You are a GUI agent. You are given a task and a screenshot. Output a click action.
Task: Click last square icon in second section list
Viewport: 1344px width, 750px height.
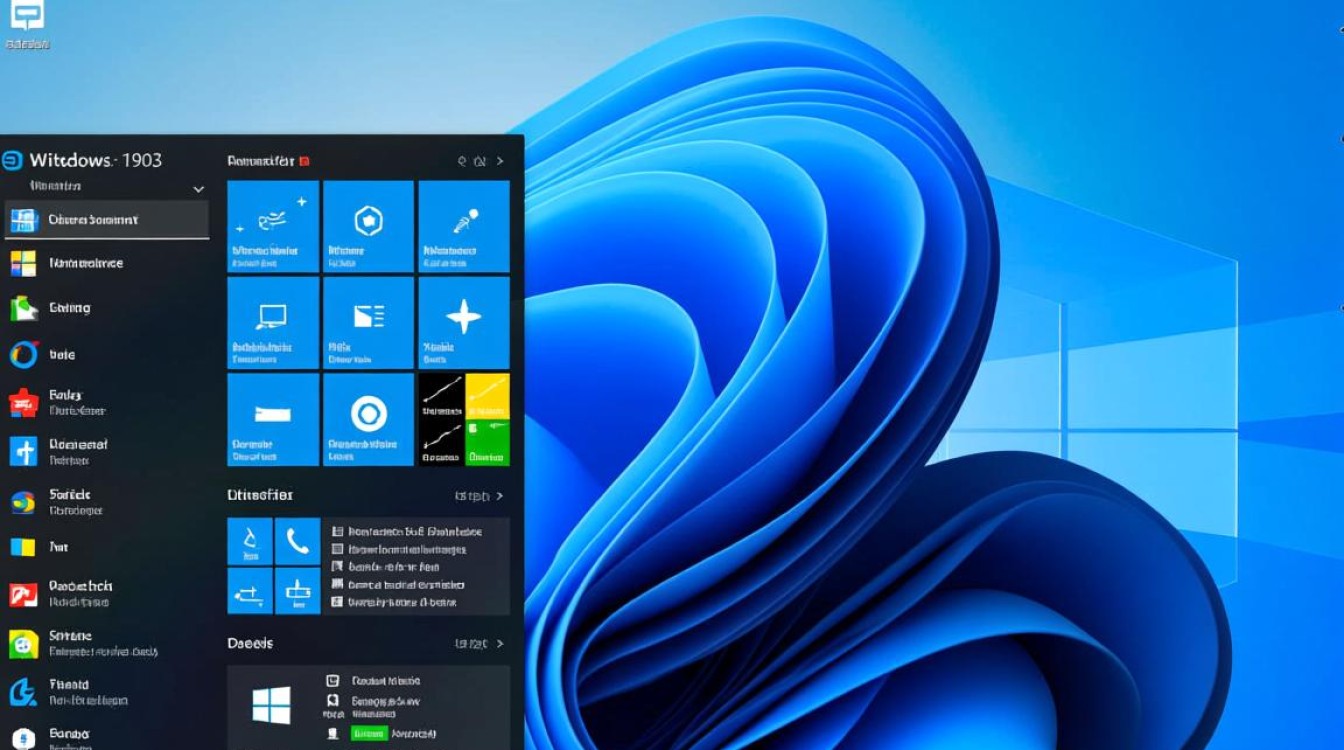pyautogui.click(x=337, y=602)
